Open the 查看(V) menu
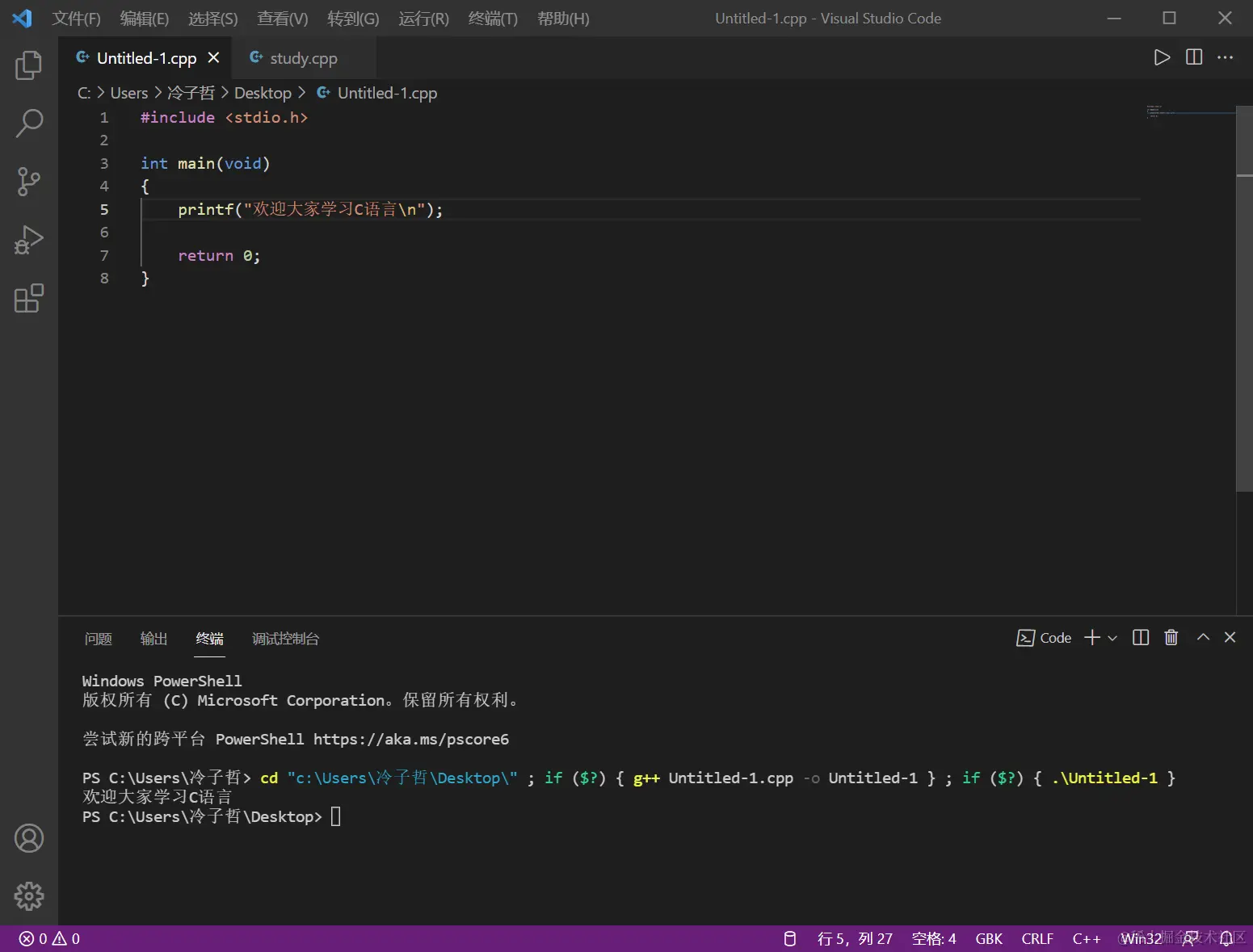This screenshot has height=952, width=1253. click(x=283, y=19)
